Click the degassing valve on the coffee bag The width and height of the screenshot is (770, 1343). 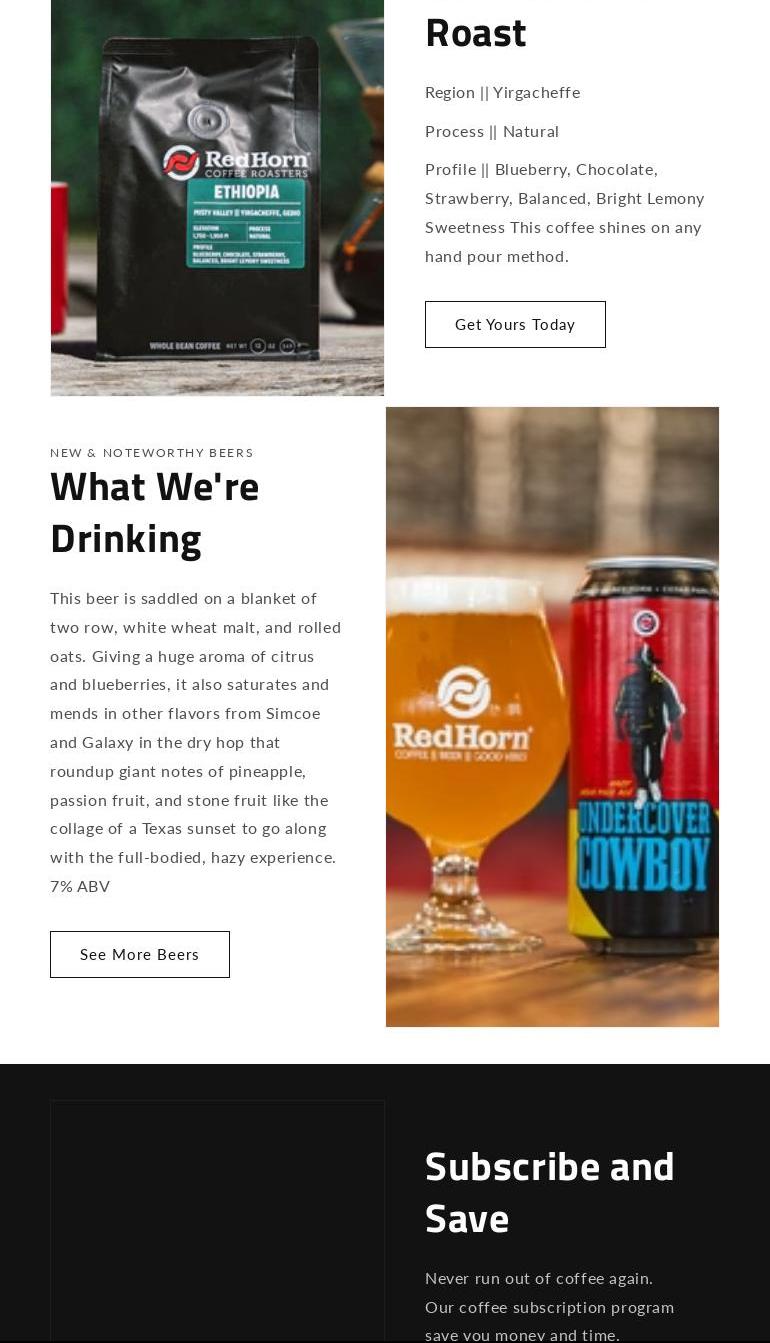[207, 120]
